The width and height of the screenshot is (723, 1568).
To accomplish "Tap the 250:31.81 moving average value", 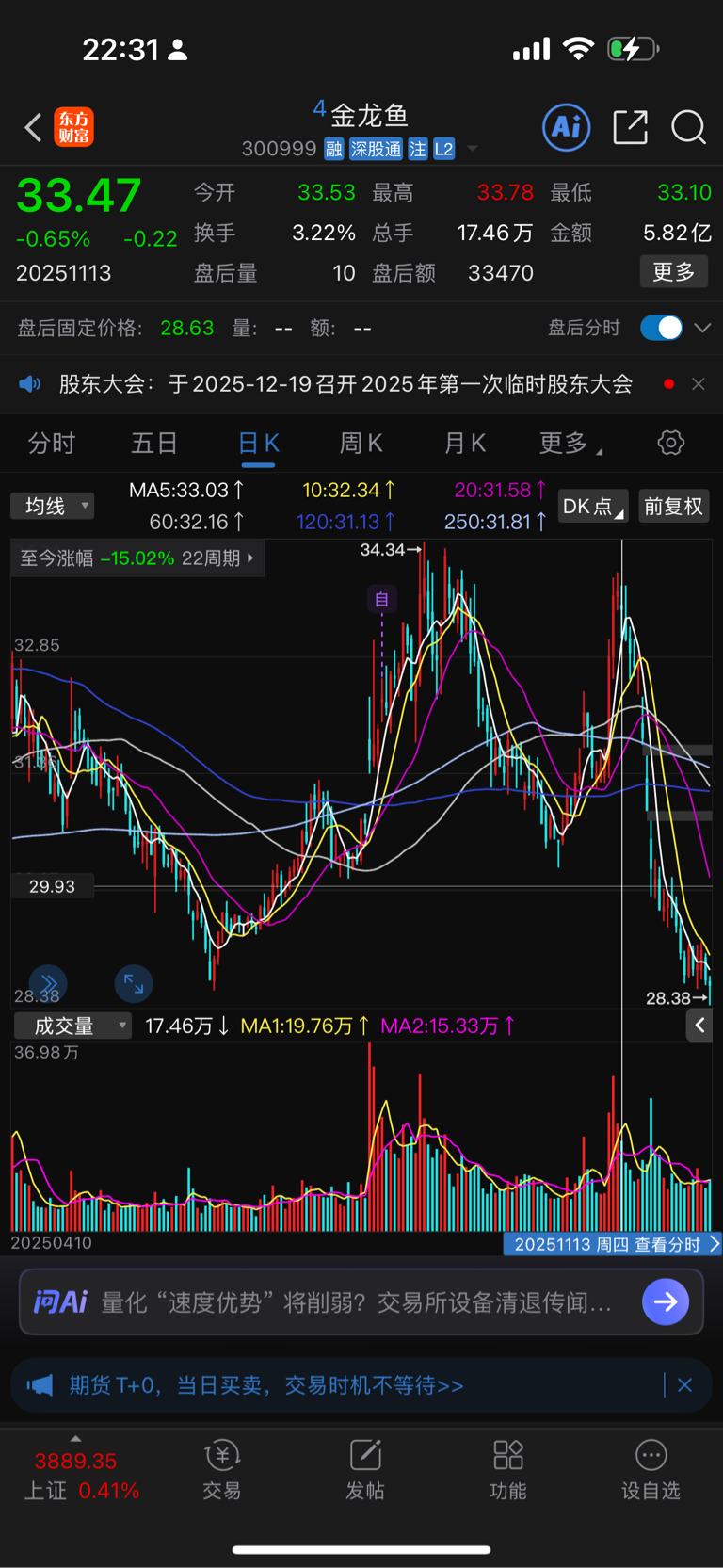I will pyautogui.click(x=494, y=522).
